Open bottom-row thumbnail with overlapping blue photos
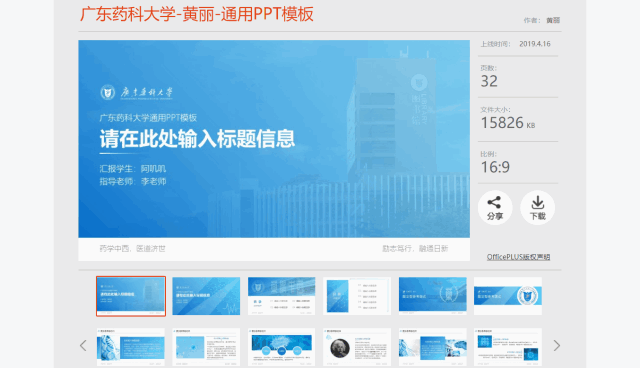The width and height of the screenshot is (640, 368). coord(433,347)
